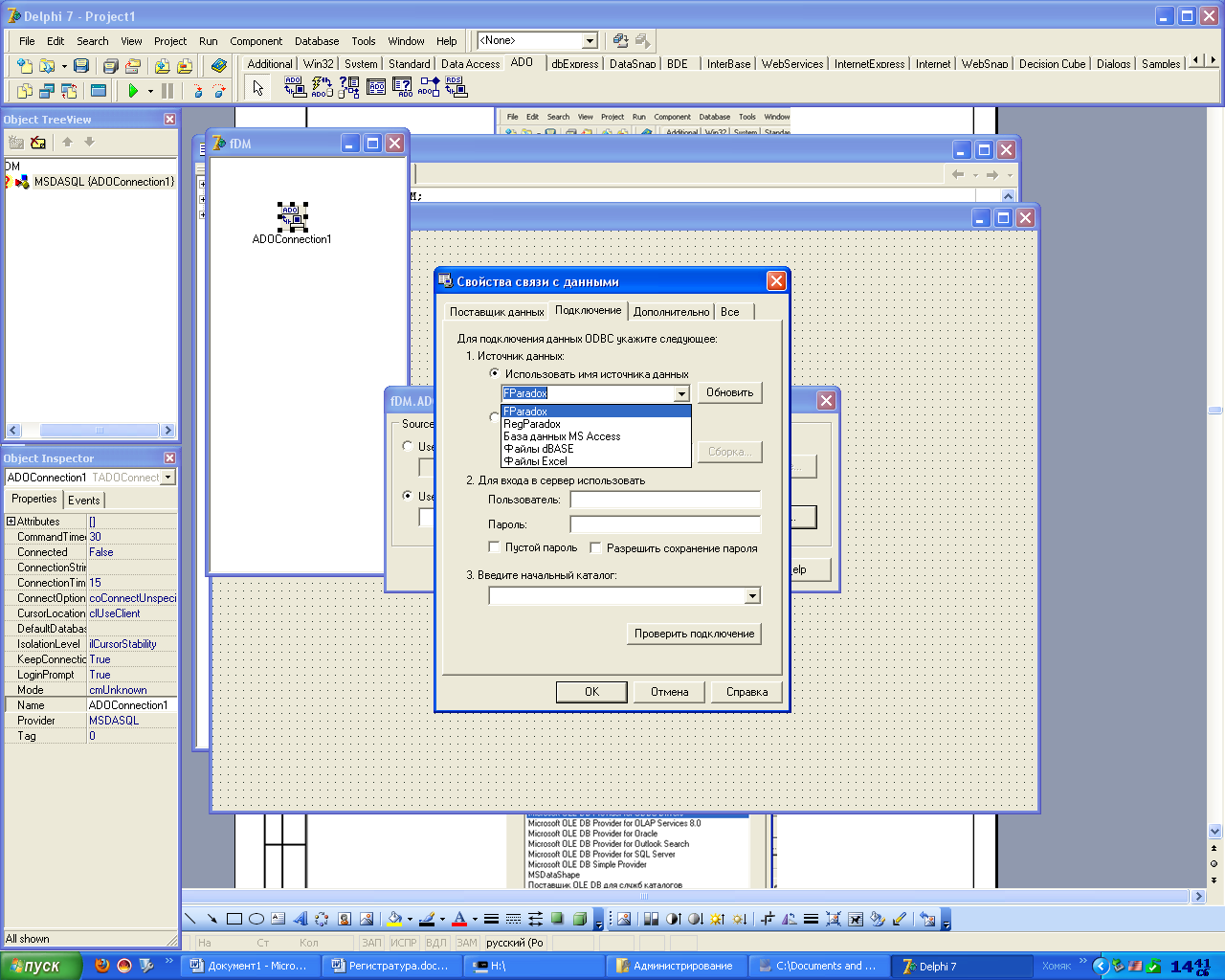Click the New Form toolbar icon

[98, 91]
